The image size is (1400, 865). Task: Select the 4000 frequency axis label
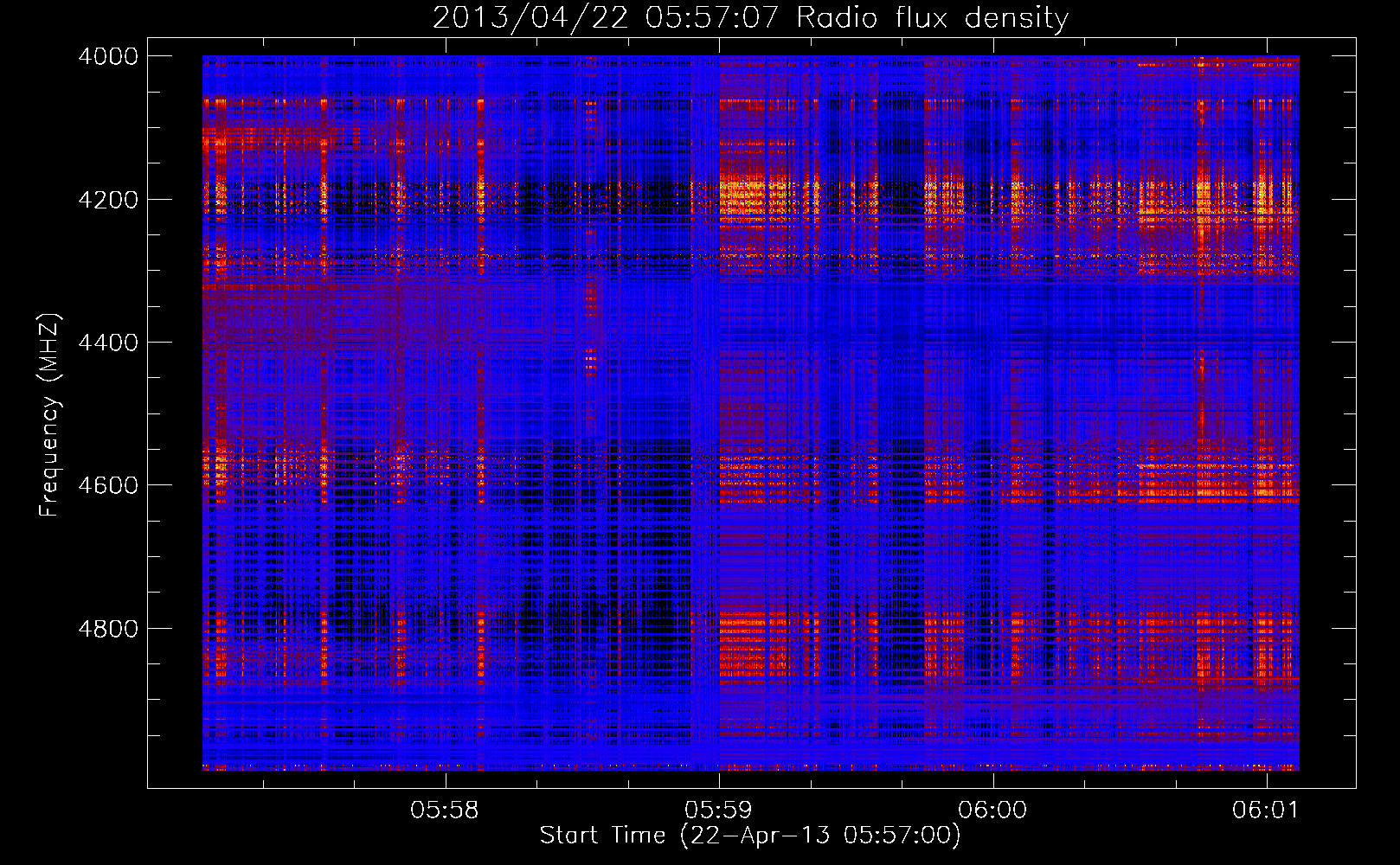[x=108, y=56]
